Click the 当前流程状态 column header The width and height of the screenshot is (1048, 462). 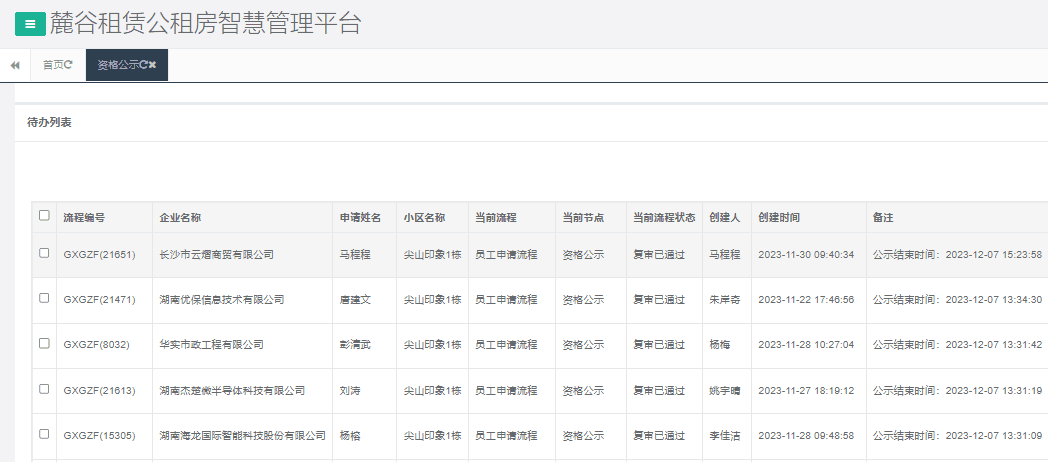[664, 217]
